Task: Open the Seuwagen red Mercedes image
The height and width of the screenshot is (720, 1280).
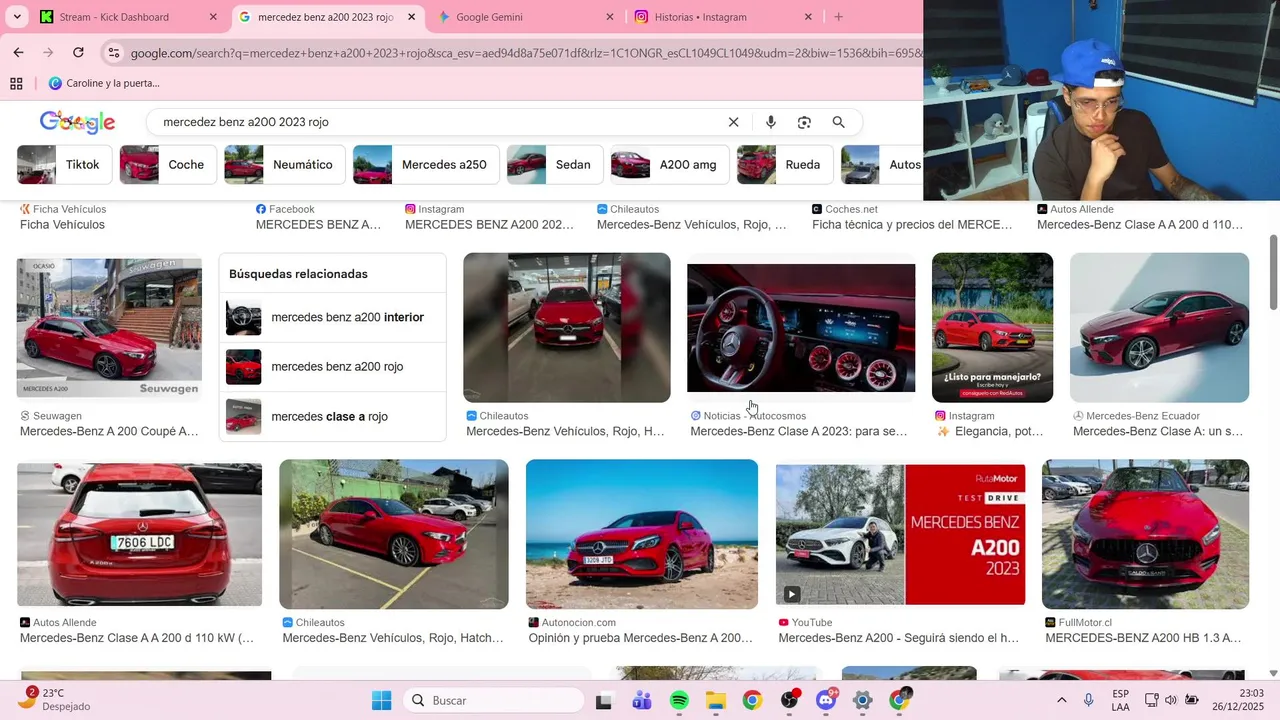Action: [109, 328]
